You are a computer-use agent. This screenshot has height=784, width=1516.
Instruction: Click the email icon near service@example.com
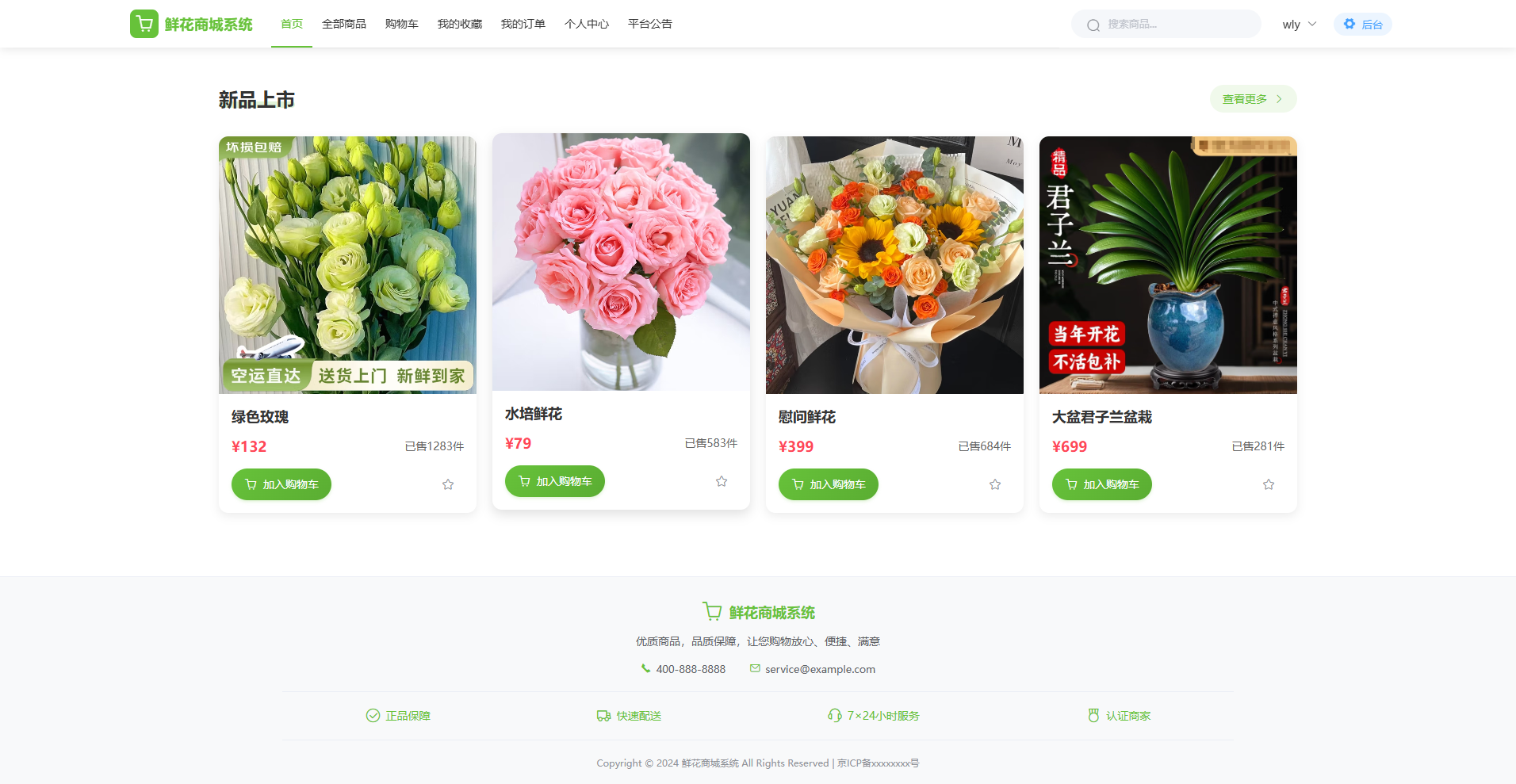pos(755,668)
